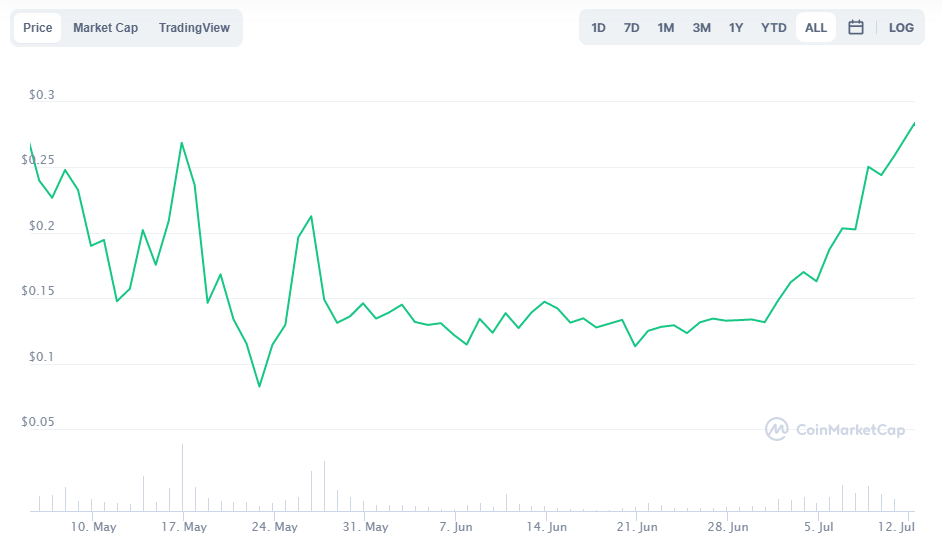Select the ALL time range
Screen dimensions: 943x545
[816, 28]
